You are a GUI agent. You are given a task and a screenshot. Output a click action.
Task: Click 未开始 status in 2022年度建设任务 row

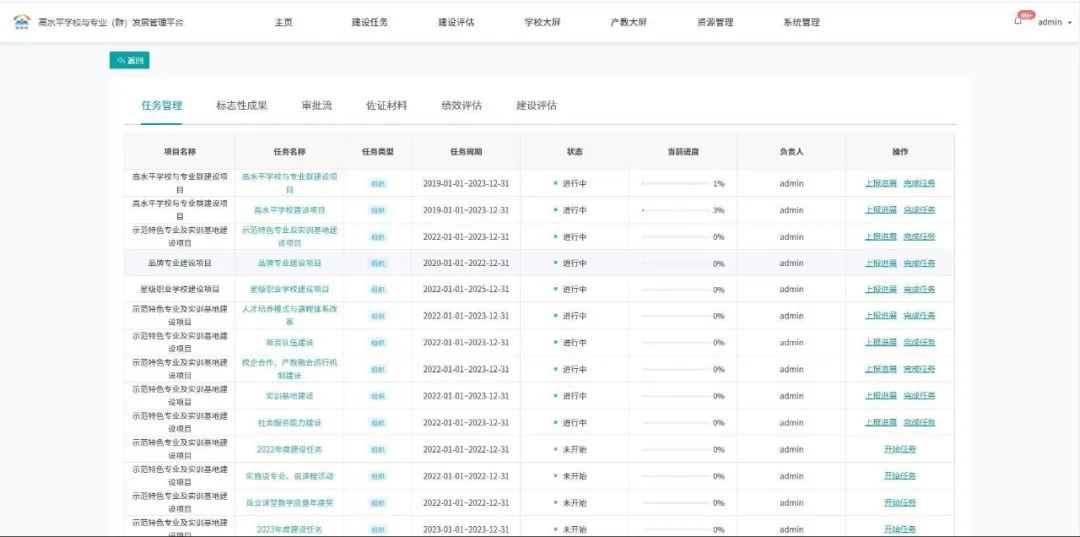[x=574, y=450]
